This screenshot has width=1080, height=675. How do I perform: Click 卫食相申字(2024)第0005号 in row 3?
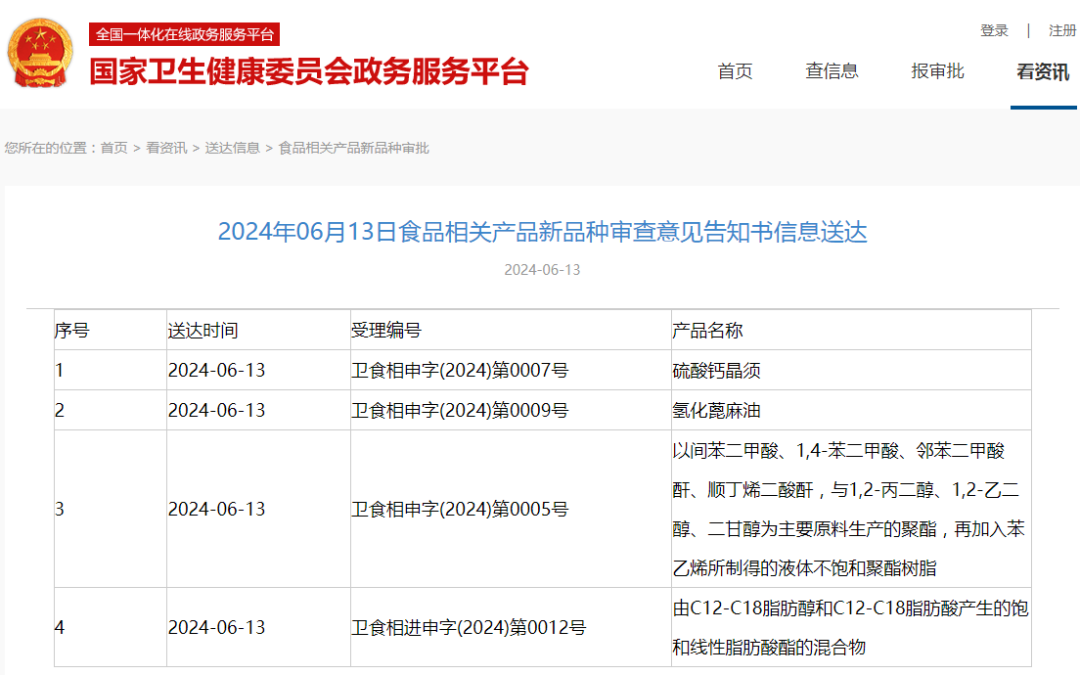tap(462, 508)
